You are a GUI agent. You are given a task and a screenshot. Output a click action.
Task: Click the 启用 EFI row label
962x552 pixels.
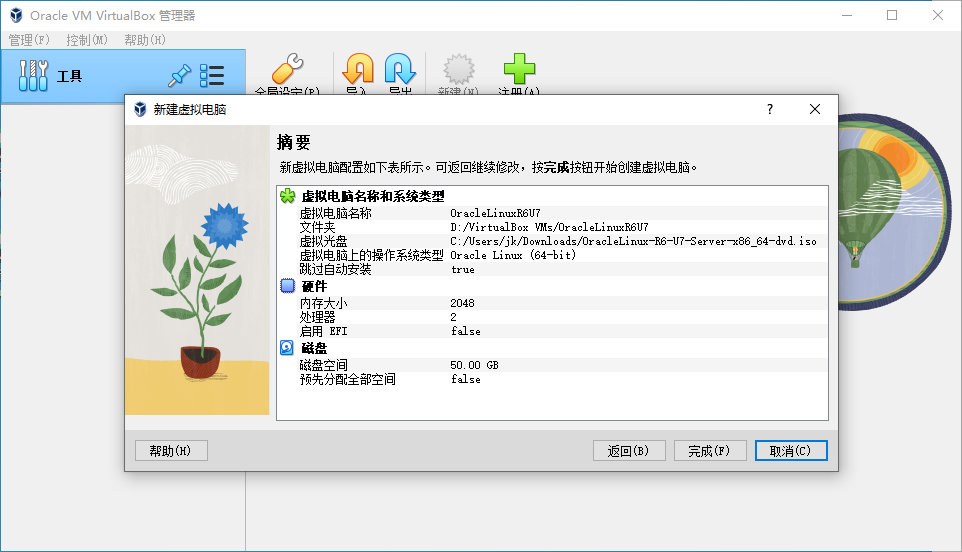(323, 331)
